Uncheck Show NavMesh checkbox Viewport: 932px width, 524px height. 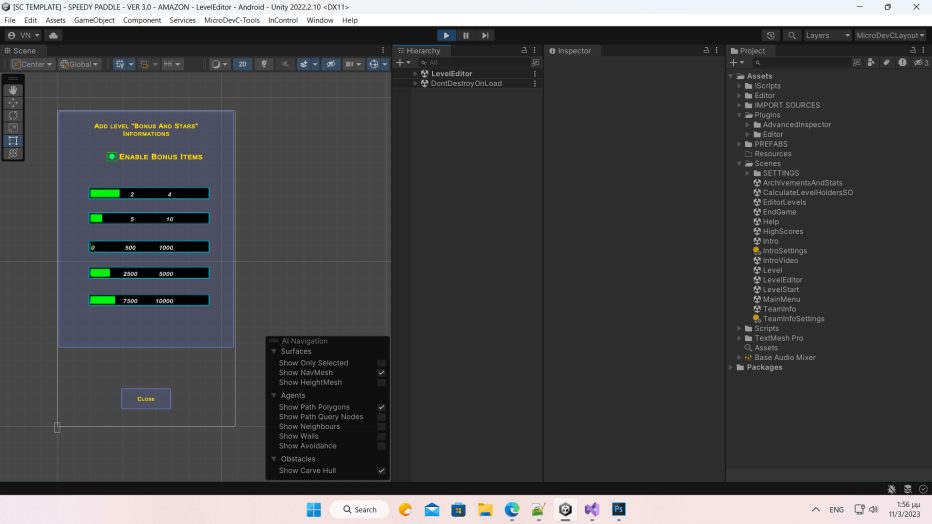point(381,373)
